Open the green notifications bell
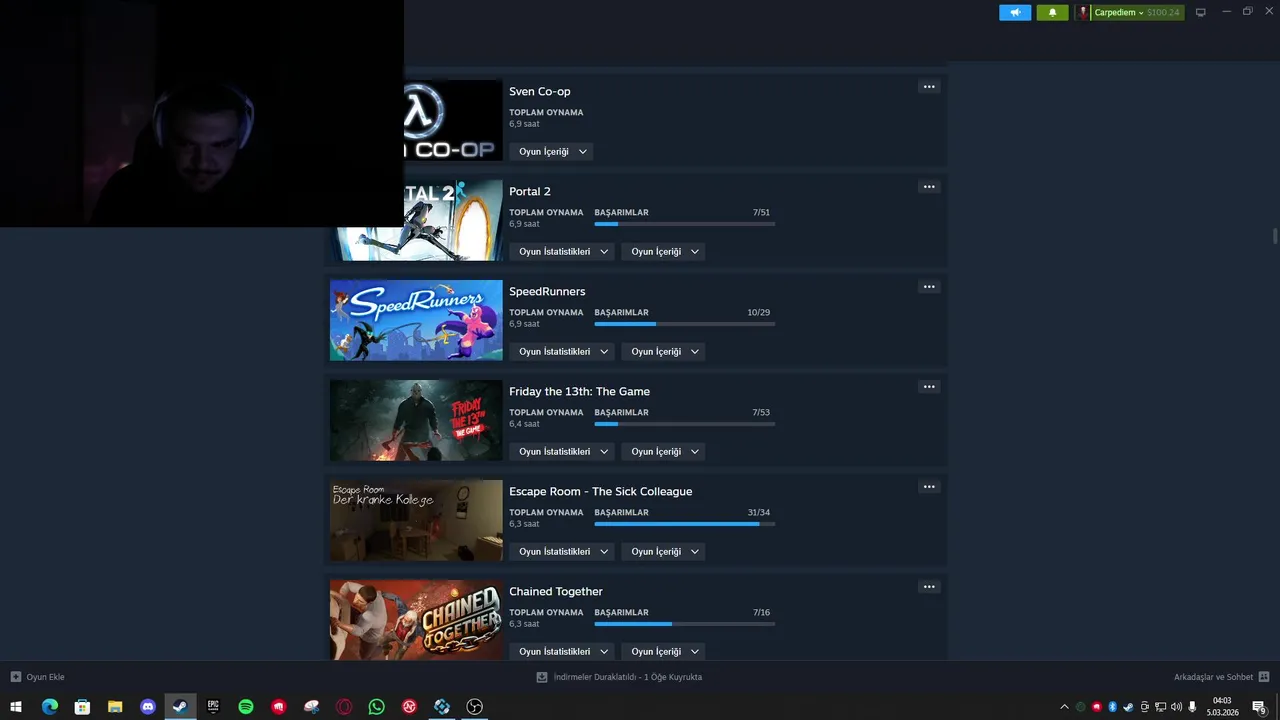 pos(1052,13)
